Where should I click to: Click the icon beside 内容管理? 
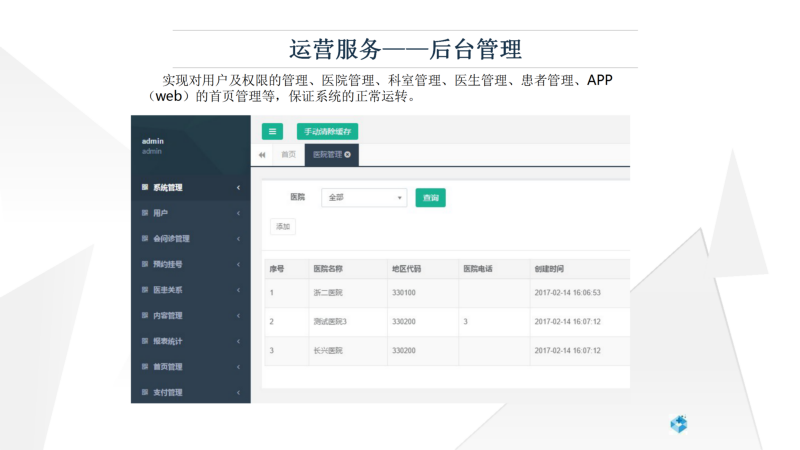coord(145,315)
